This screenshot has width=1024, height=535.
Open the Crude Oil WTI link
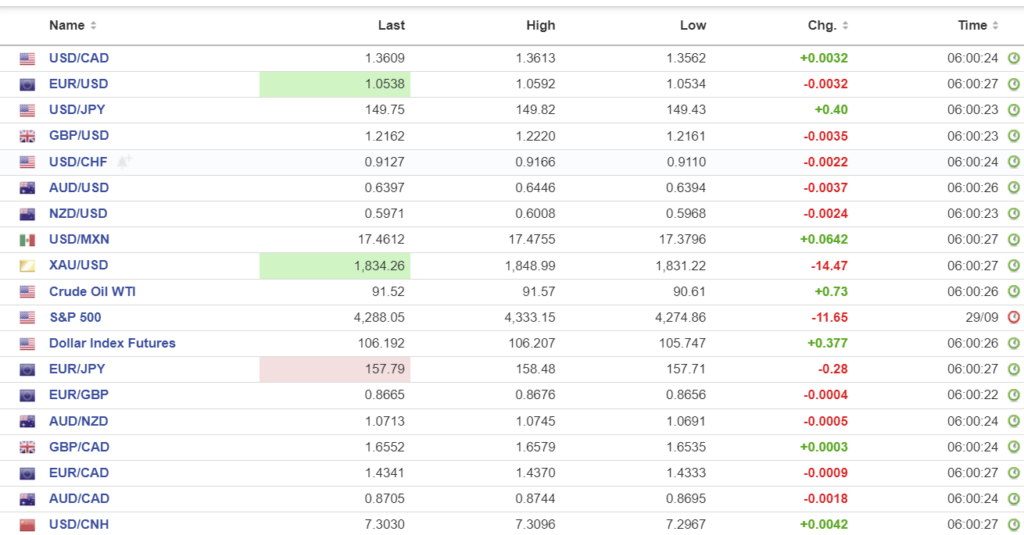[92, 292]
